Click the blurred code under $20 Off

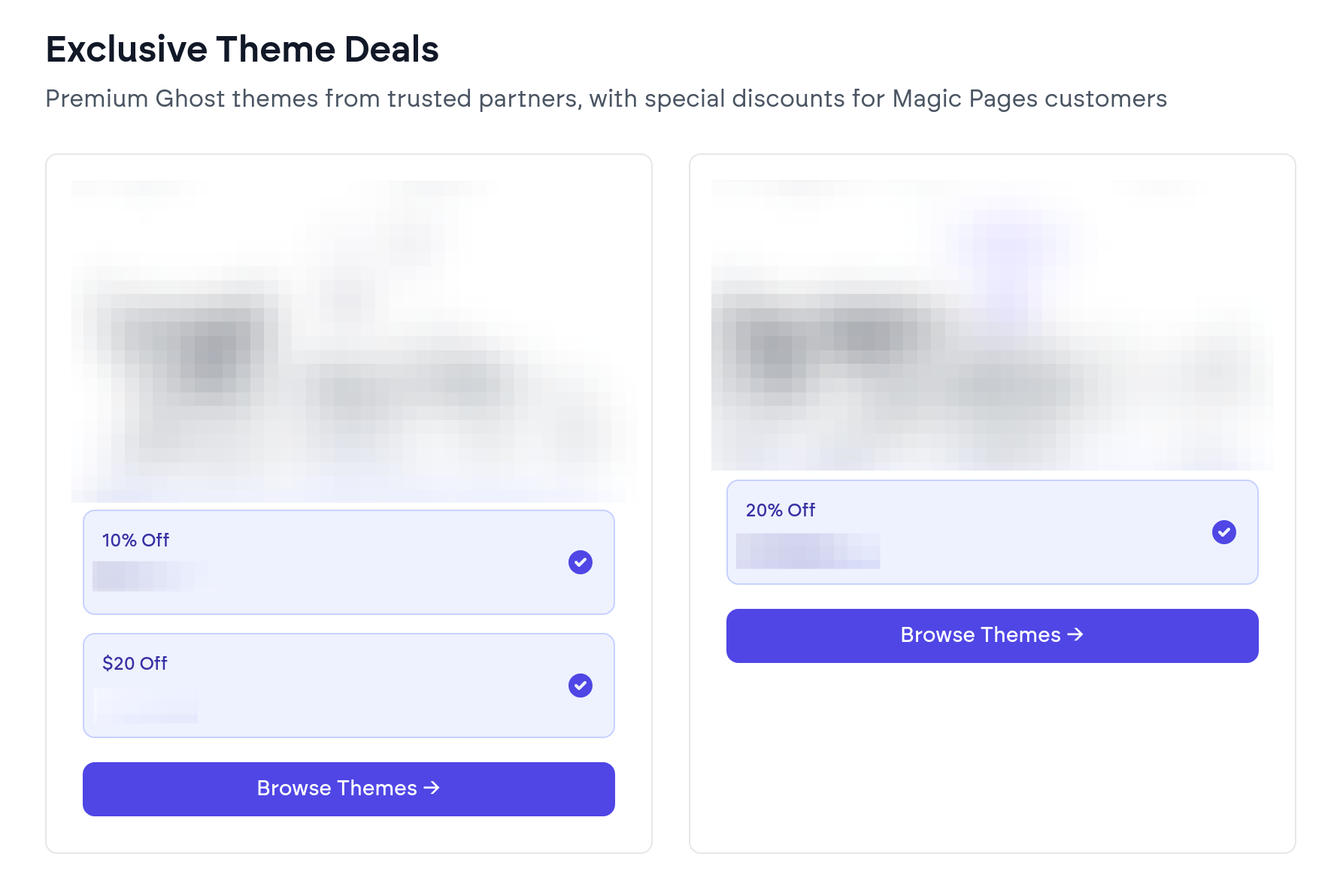tap(147, 707)
